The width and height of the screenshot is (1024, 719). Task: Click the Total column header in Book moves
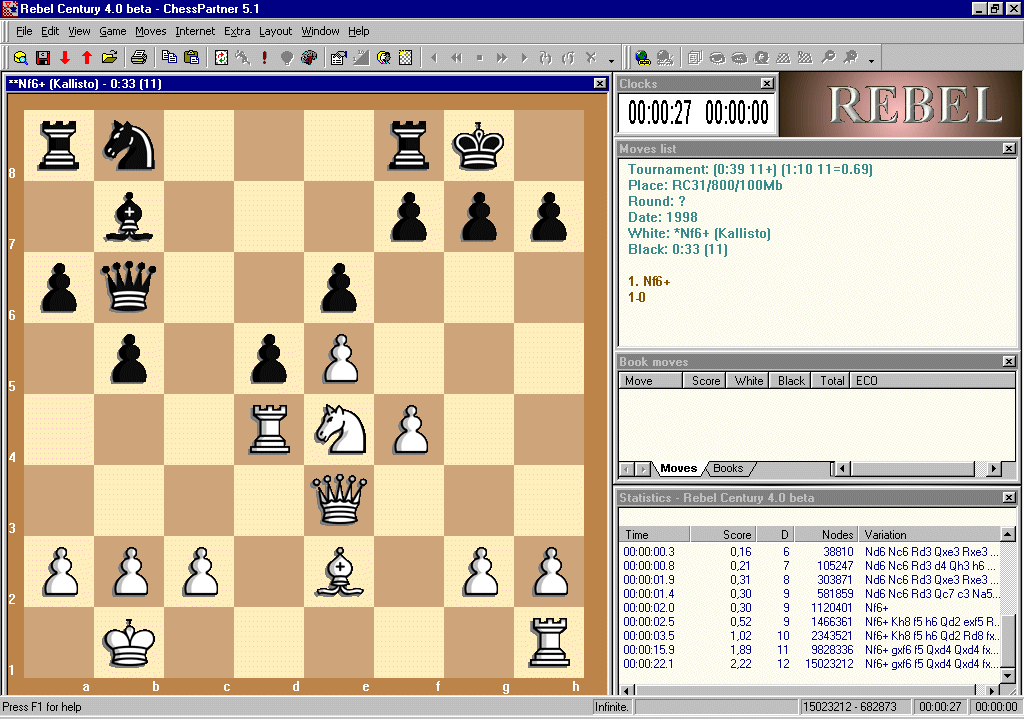click(x=832, y=381)
